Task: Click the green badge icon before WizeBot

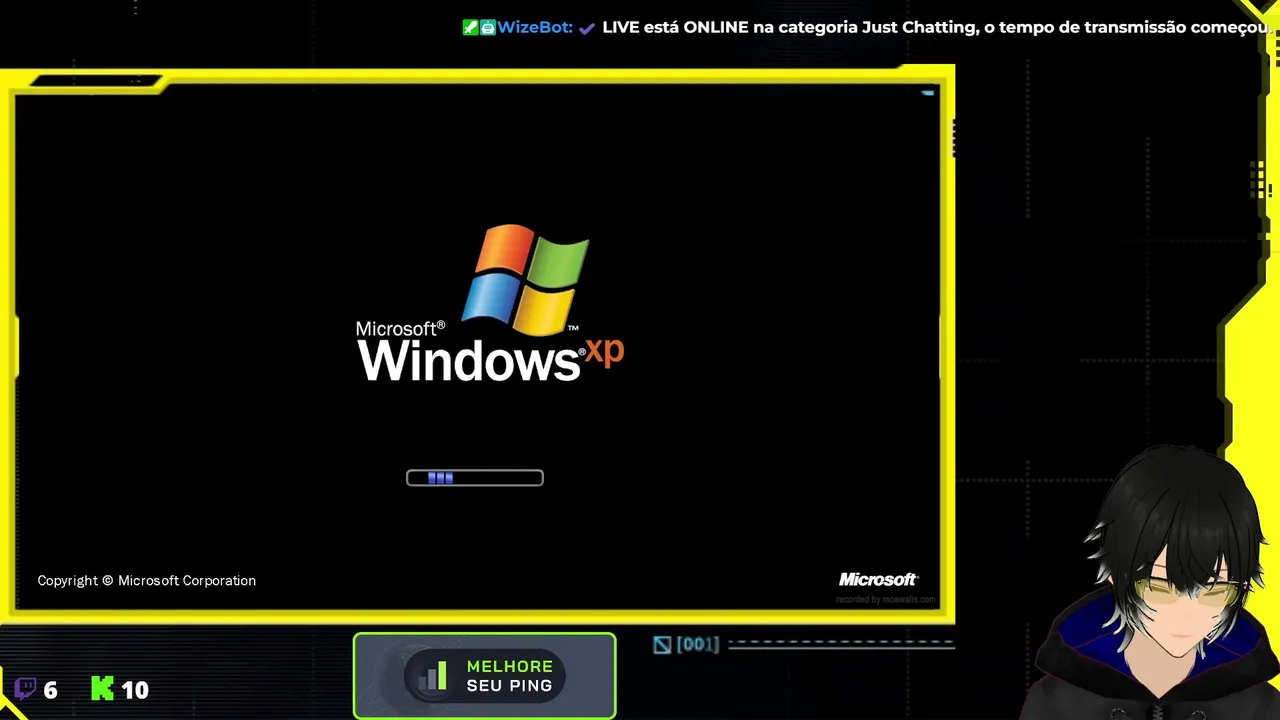Action: coord(470,27)
